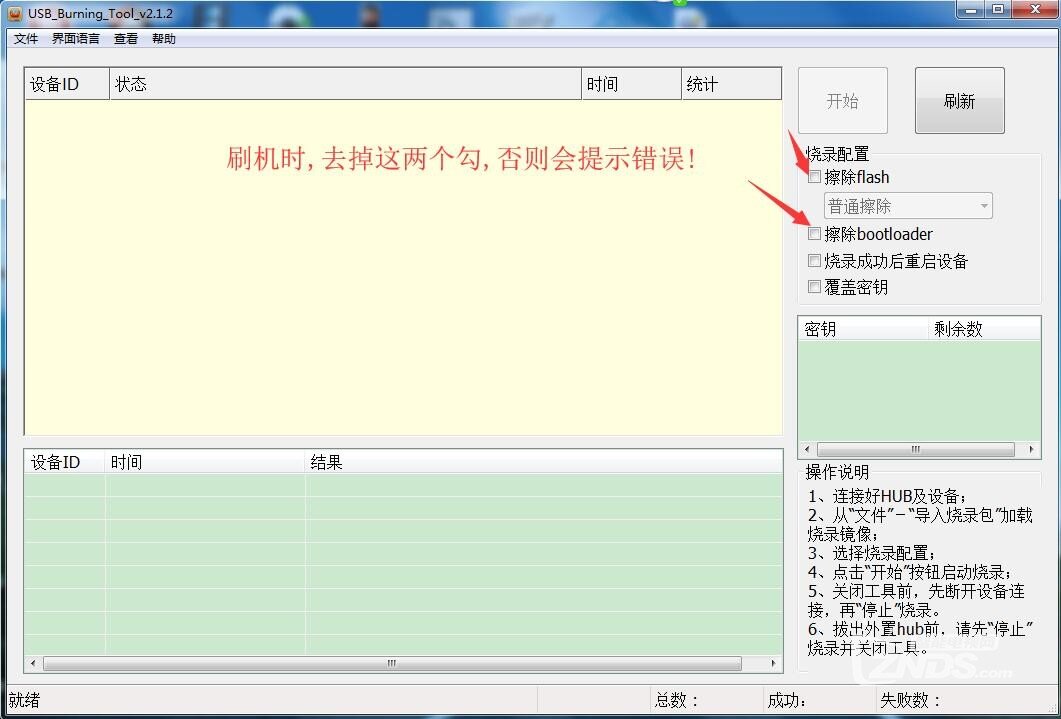Open the 查看 menu

(125, 38)
